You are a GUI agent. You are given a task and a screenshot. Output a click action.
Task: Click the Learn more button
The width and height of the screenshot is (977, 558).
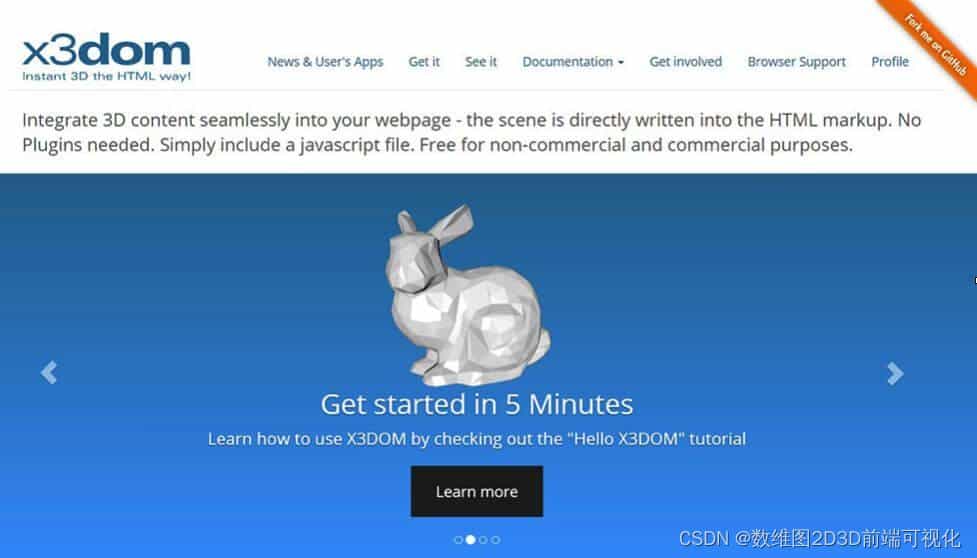pyautogui.click(x=477, y=491)
